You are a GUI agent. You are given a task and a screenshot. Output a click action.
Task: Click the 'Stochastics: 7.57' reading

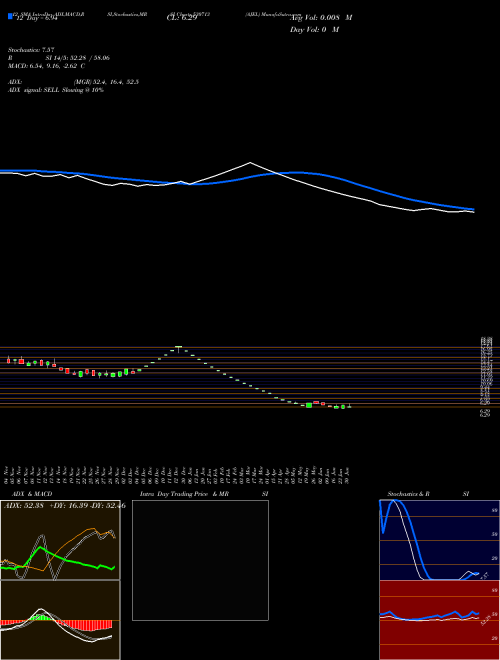[31, 50]
